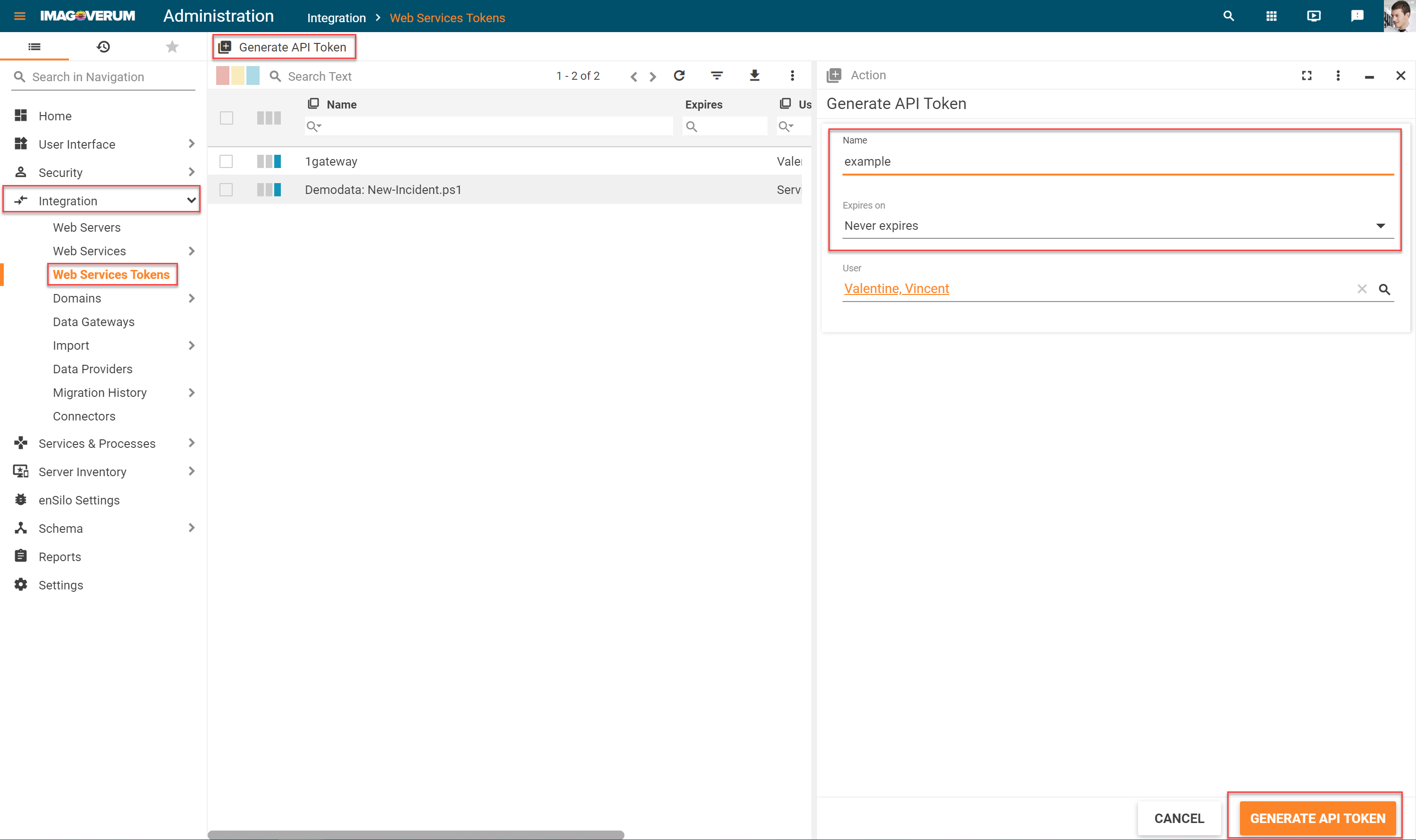1416x840 pixels.
Task: Click the red color filter swatch
Action: coord(222,76)
